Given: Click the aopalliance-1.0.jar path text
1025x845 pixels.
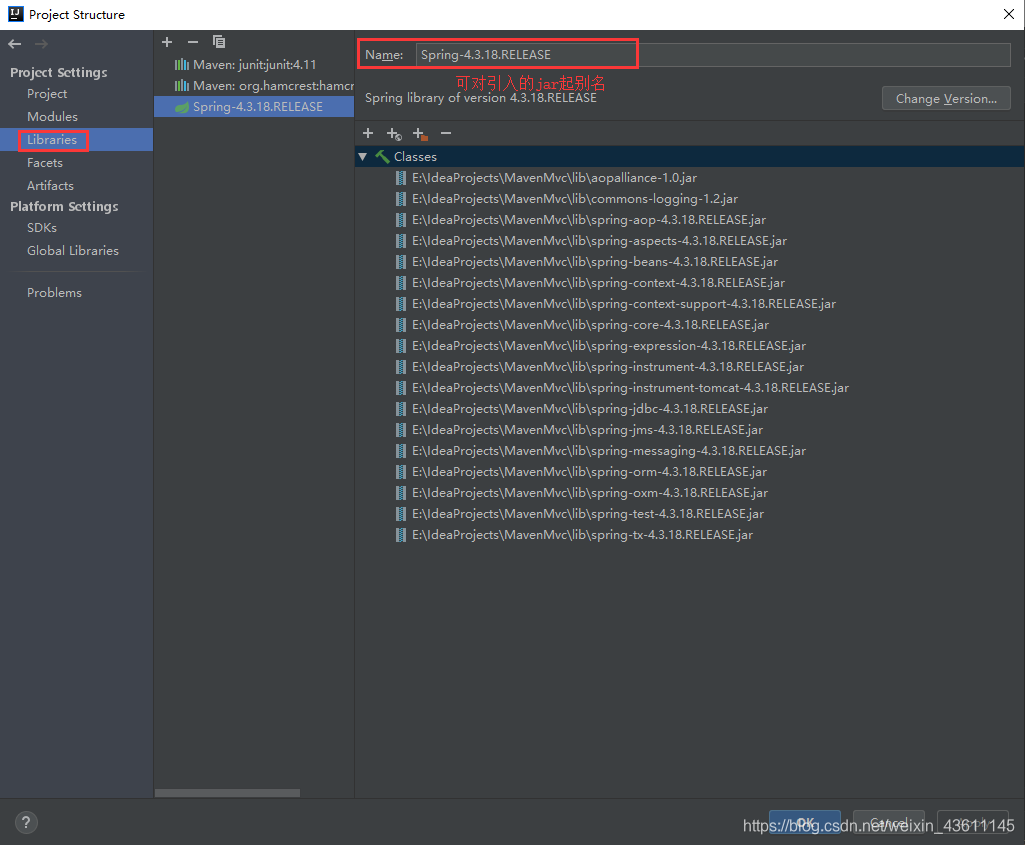Looking at the screenshot, I should click(554, 178).
